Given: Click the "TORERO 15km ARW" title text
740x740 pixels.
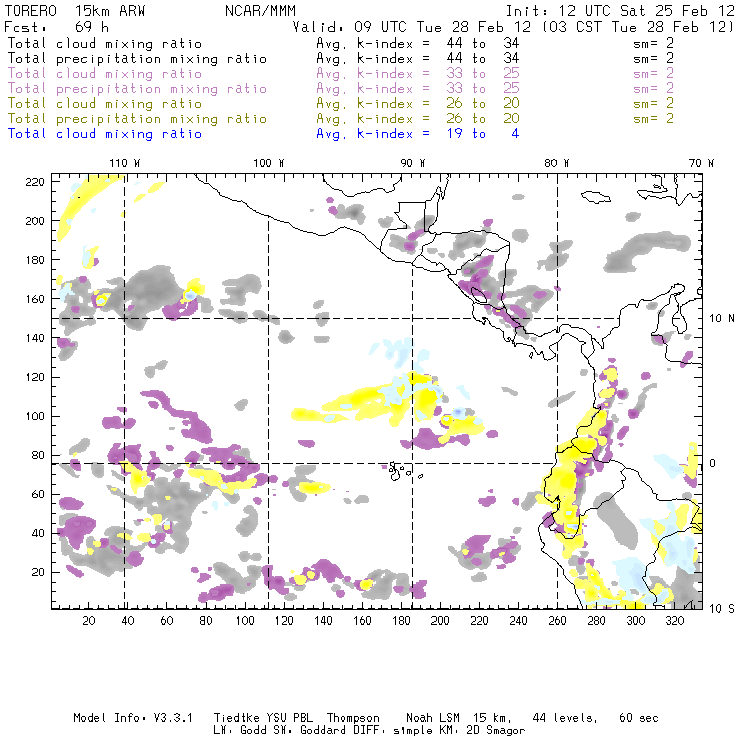Looking at the screenshot, I should pyautogui.click(x=75, y=11).
